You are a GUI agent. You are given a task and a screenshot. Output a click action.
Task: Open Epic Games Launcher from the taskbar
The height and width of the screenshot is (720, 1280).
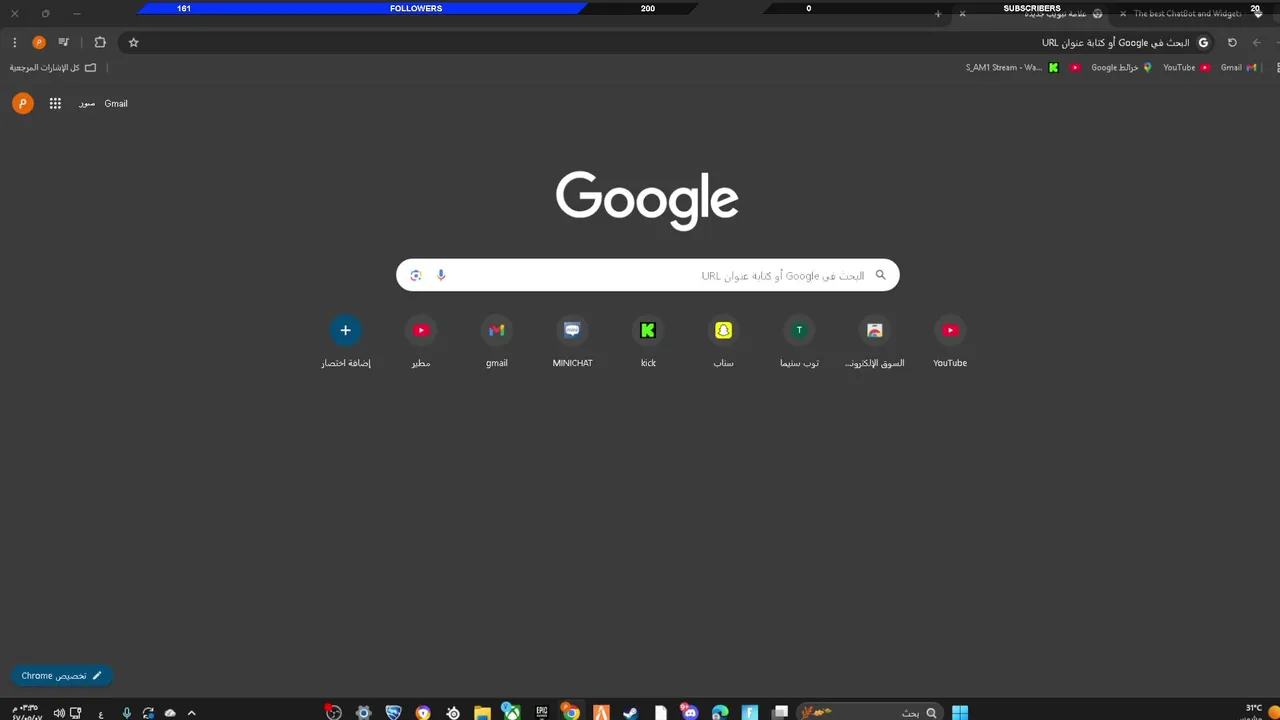coord(542,712)
